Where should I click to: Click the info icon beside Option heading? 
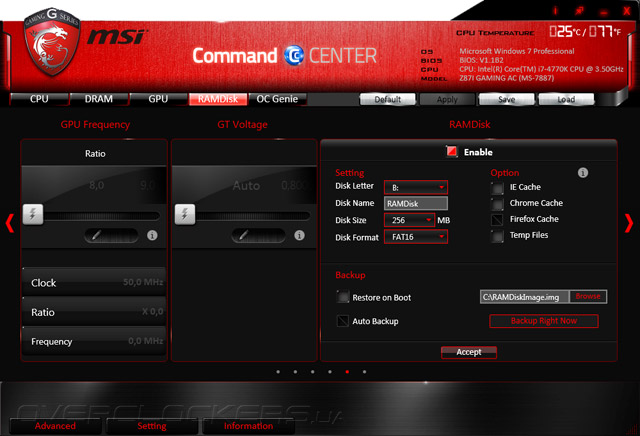click(x=583, y=173)
